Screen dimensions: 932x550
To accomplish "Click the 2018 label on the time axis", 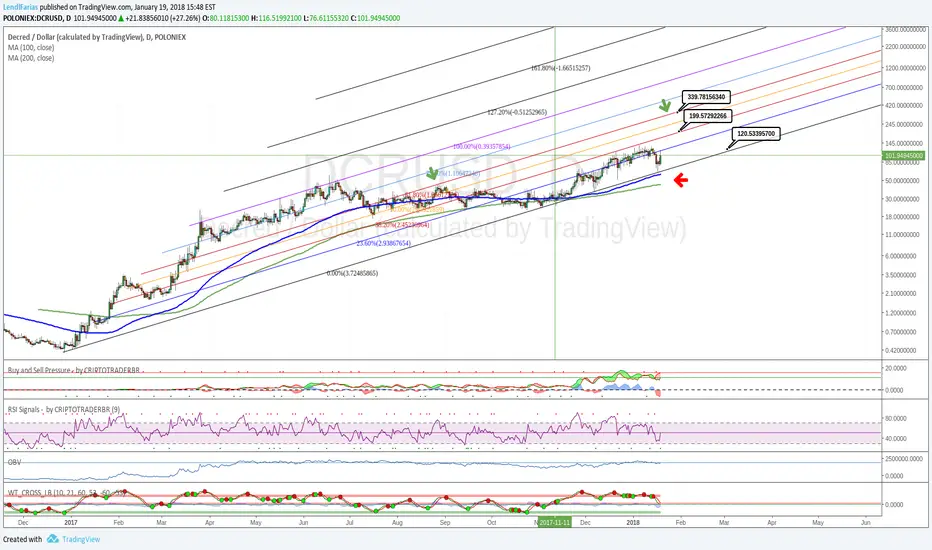I will click(x=633, y=523).
